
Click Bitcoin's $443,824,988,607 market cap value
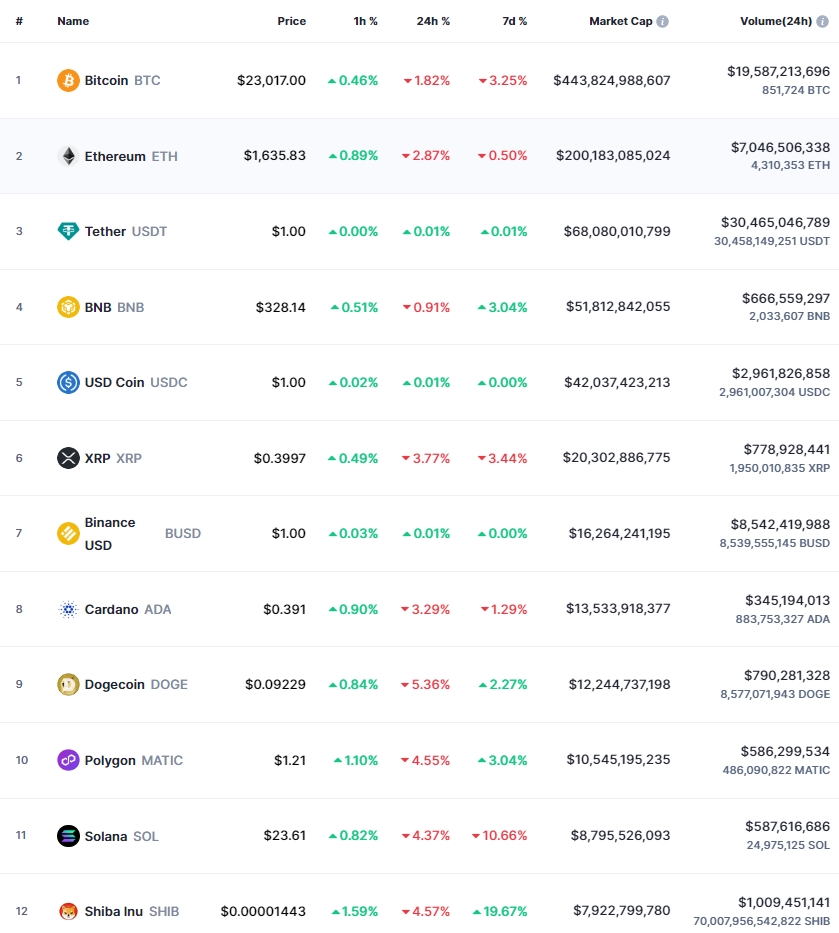(612, 80)
